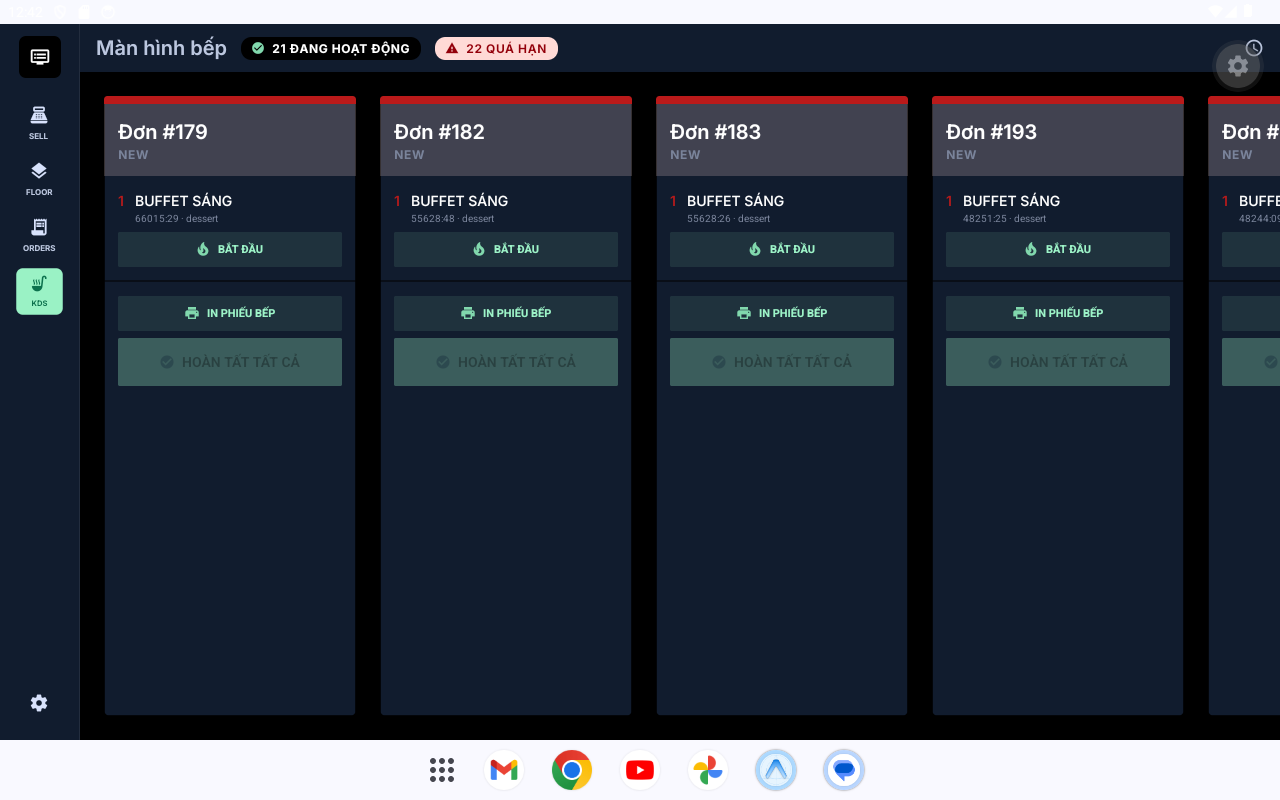Viewport: 1280px width, 800px height.
Task: Print IN PHIẾU BẾP for order #193
Action: [x=1058, y=313]
